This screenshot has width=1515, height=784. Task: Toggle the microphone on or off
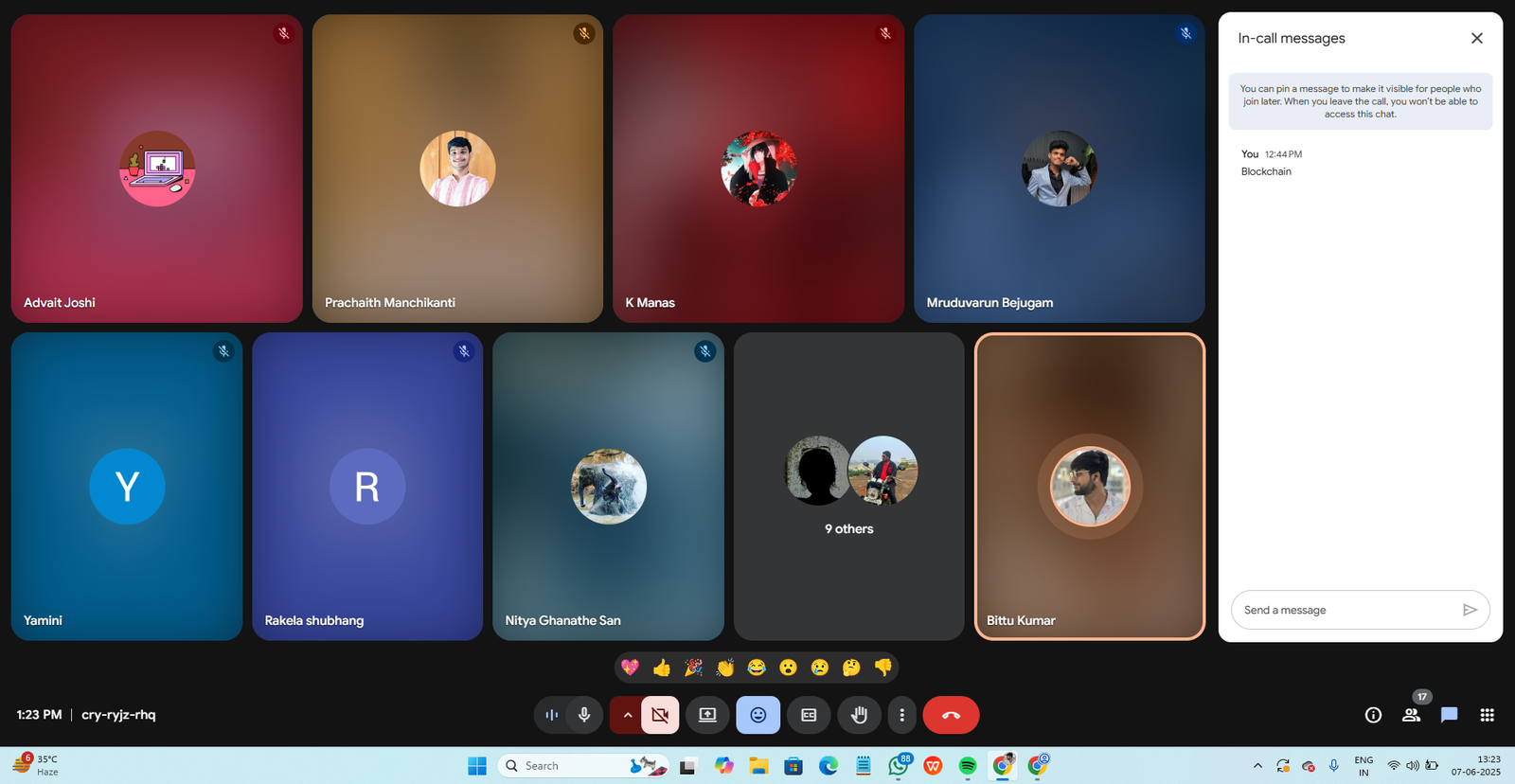tap(584, 715)
